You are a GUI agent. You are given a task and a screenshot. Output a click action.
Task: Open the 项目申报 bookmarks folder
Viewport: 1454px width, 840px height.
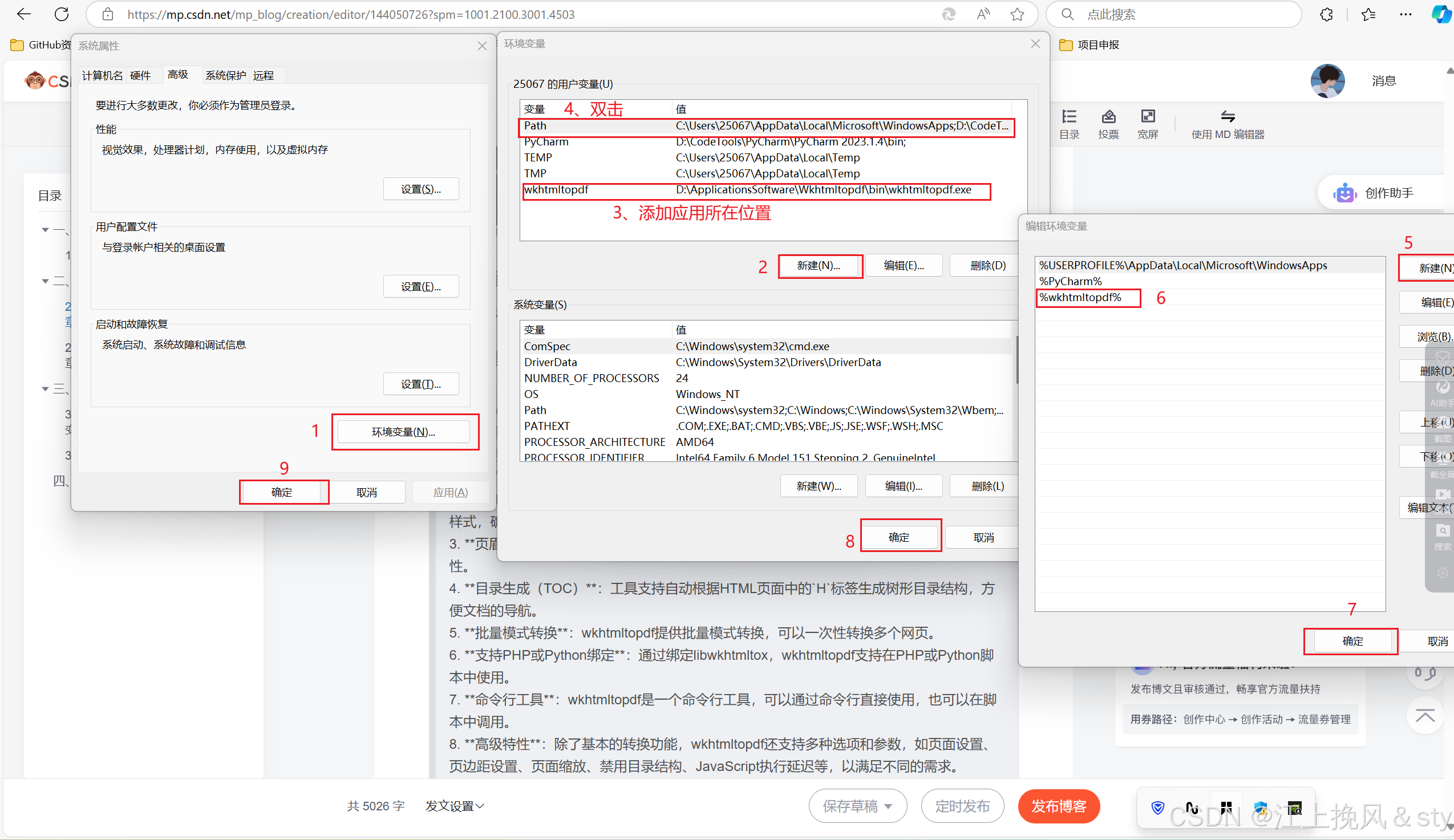point(1090,44)
